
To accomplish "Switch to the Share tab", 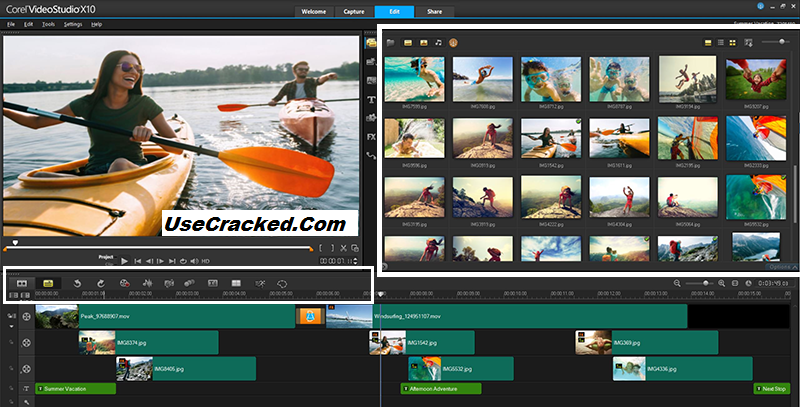I will tap(435, 12).
